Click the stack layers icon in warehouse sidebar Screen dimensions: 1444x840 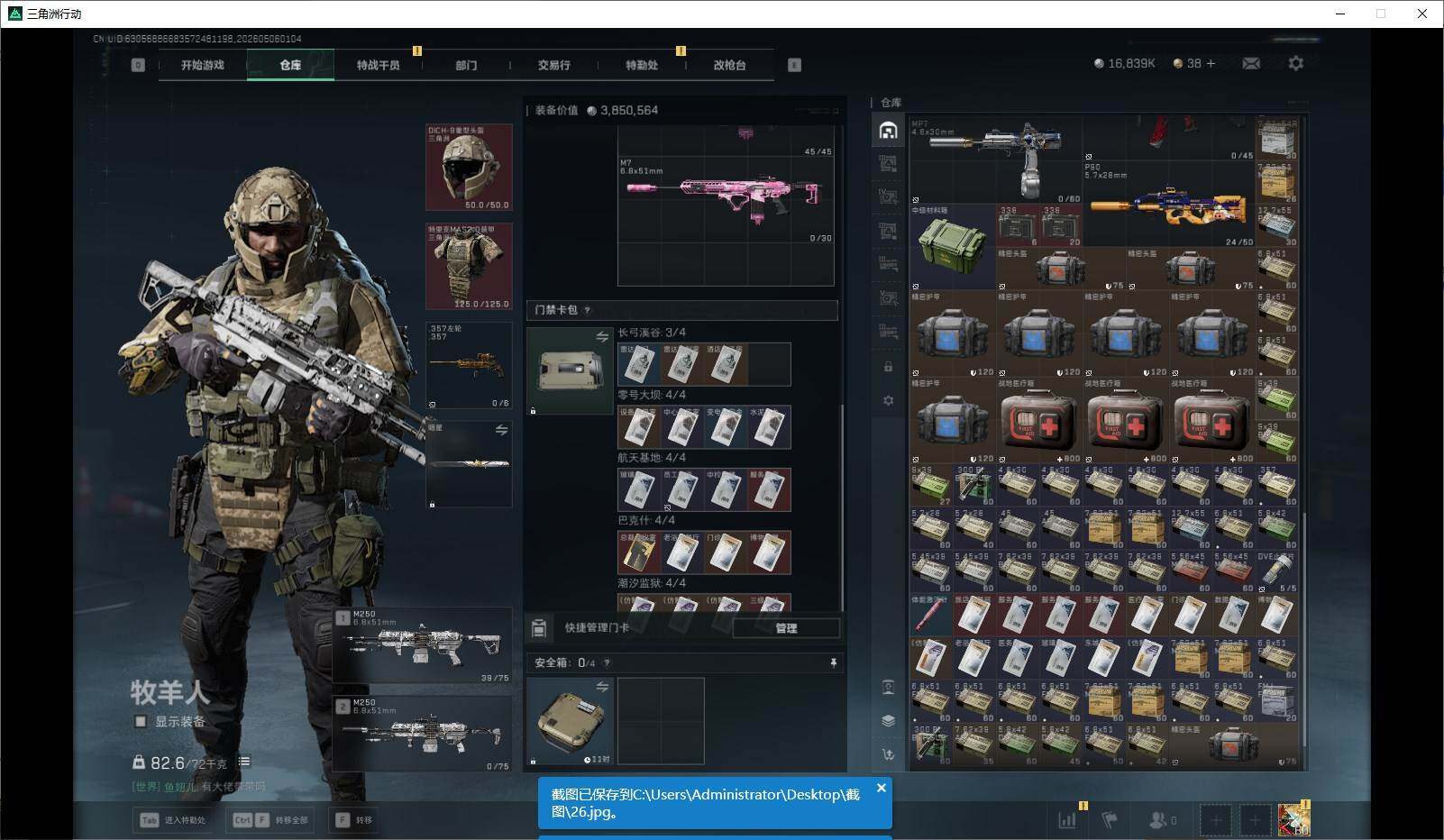pyautogui.click(x=888, y=721)
